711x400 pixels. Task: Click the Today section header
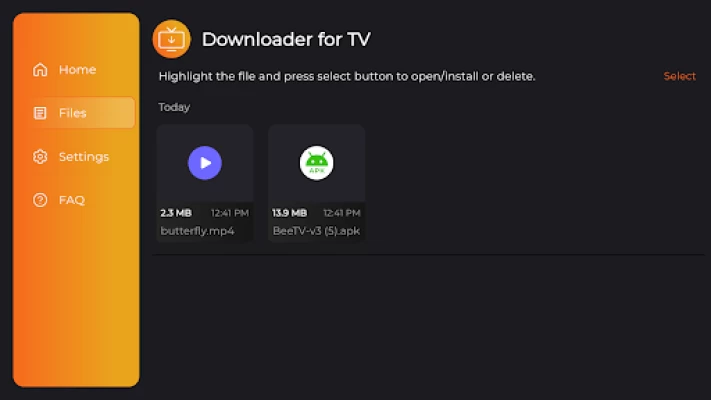click(x=174, y=107)
